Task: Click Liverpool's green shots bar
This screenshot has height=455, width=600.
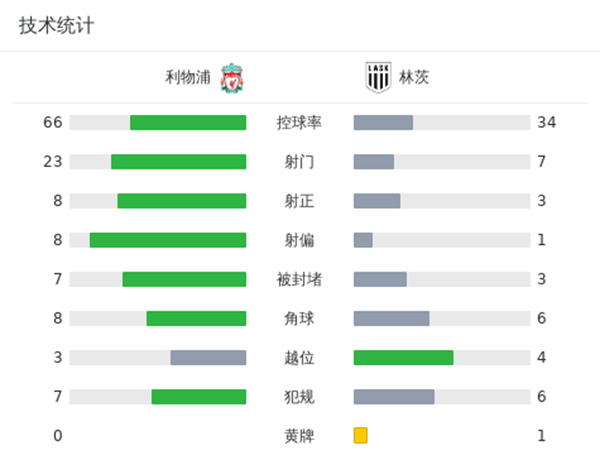Action: click(178, 162)
